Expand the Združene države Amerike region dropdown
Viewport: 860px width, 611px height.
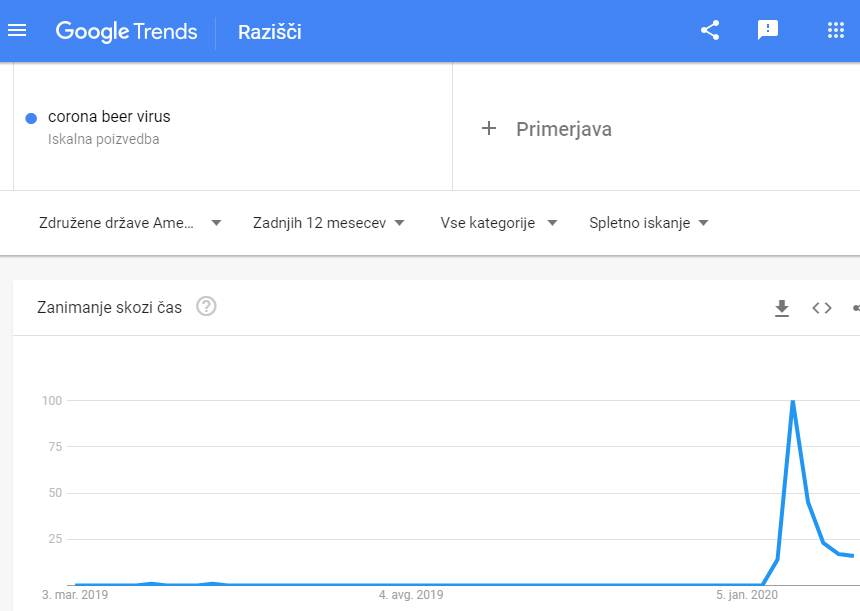click(x=130, y=223)
